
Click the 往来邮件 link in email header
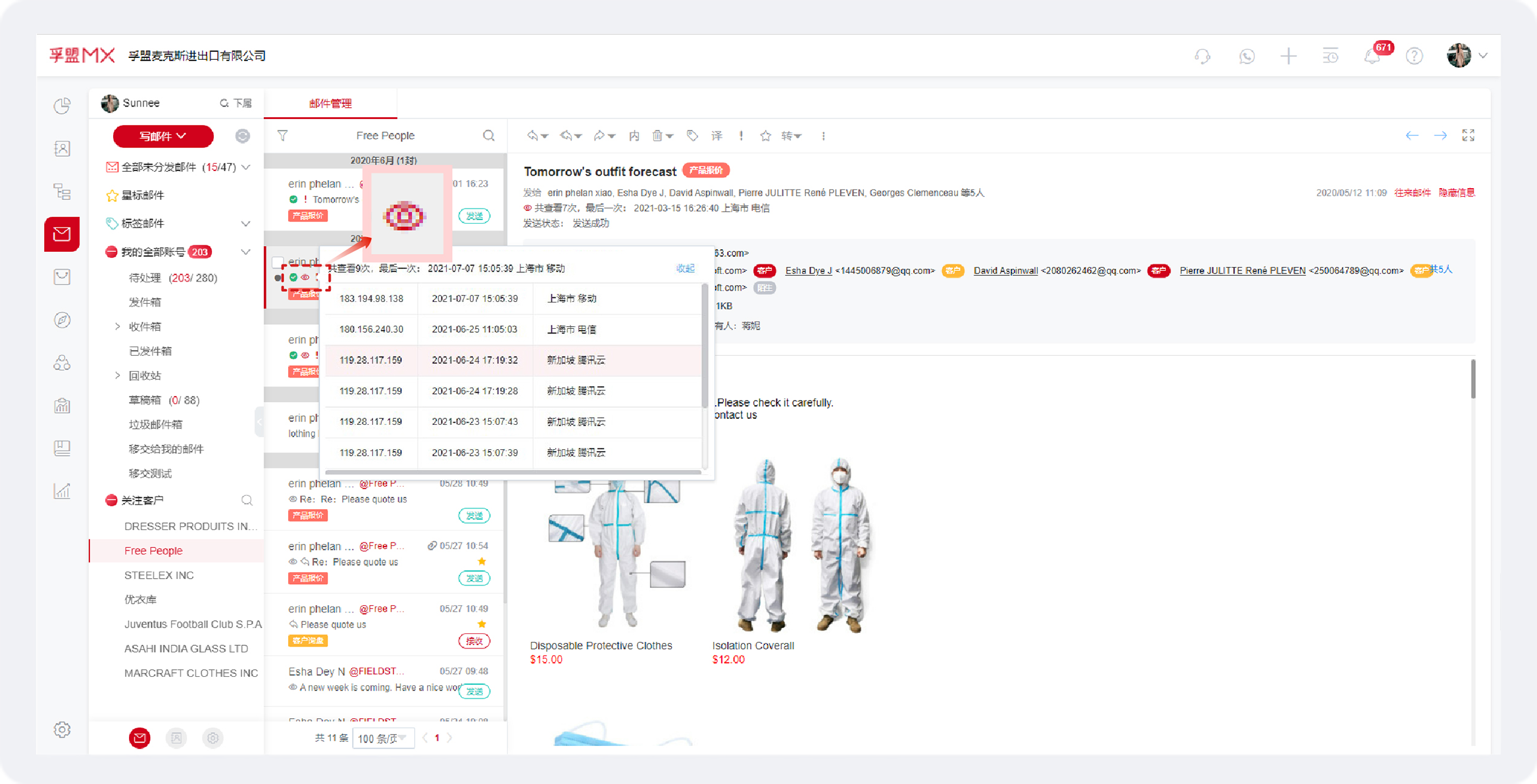(1412, 193)
